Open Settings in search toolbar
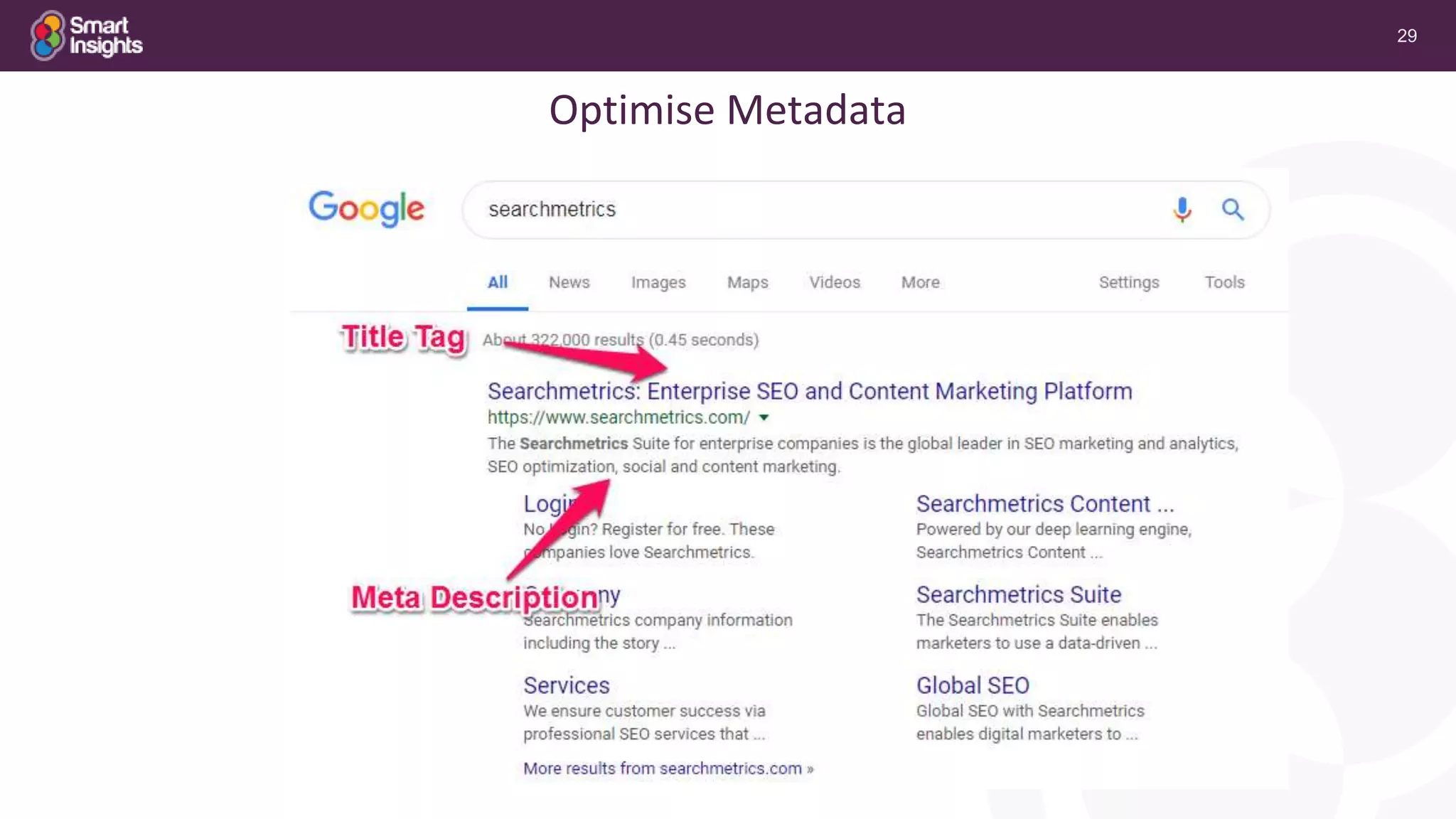 pos(1129,282)
